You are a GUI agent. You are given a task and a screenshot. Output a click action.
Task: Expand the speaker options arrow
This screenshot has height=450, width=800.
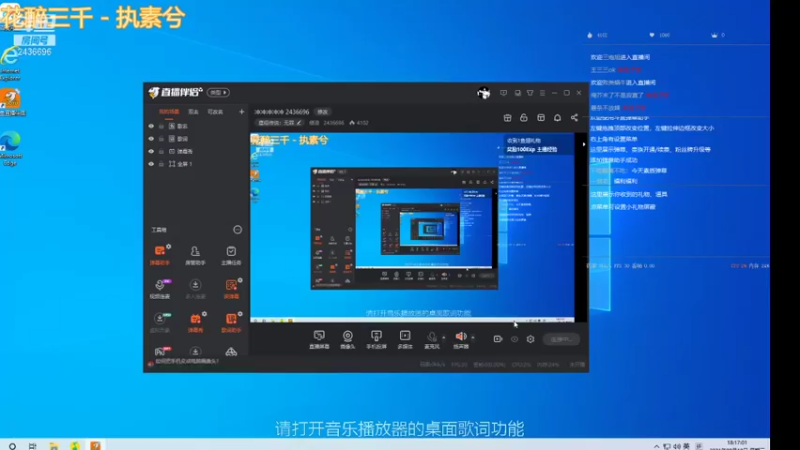click(x=473, y=337)
